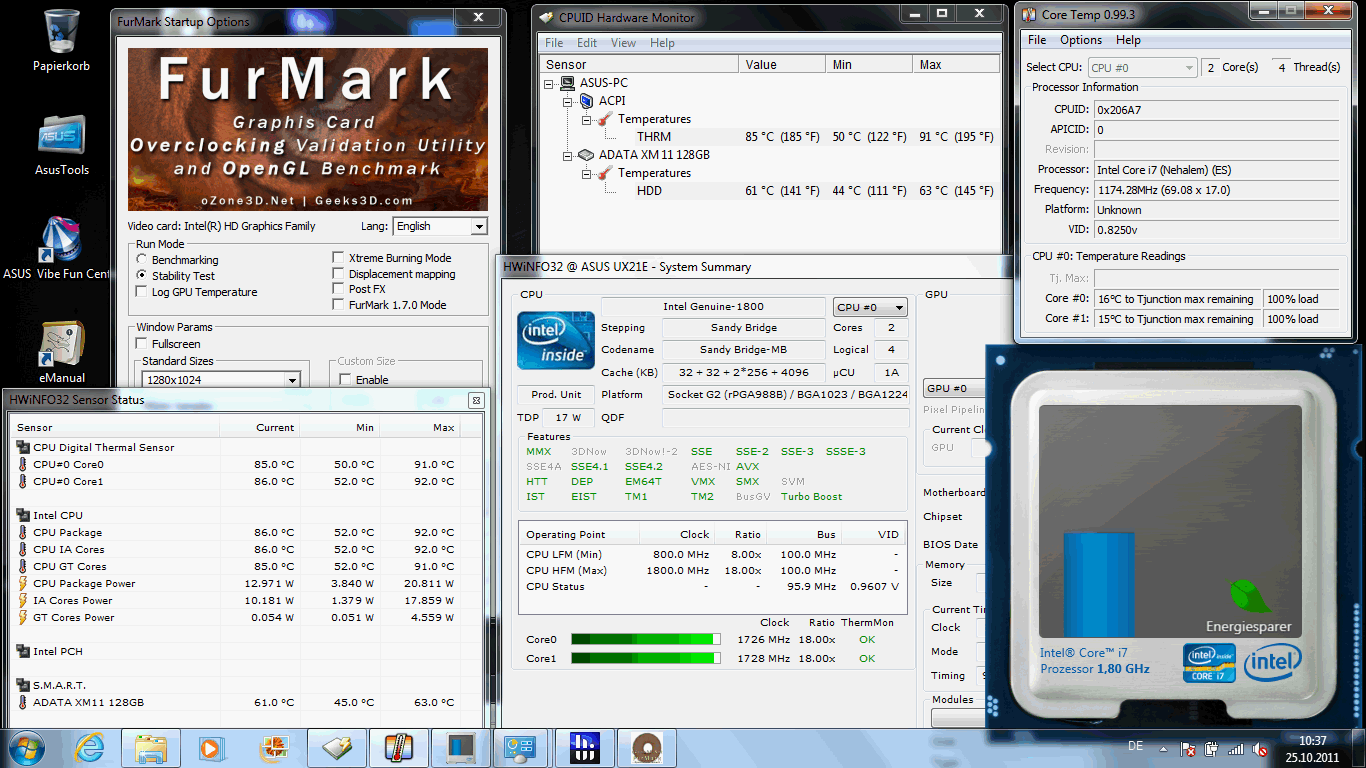Open the ASUS Vibe Fun Center desktop shortcut
Screen dimensions: 1366x768
tap(58, 248)
